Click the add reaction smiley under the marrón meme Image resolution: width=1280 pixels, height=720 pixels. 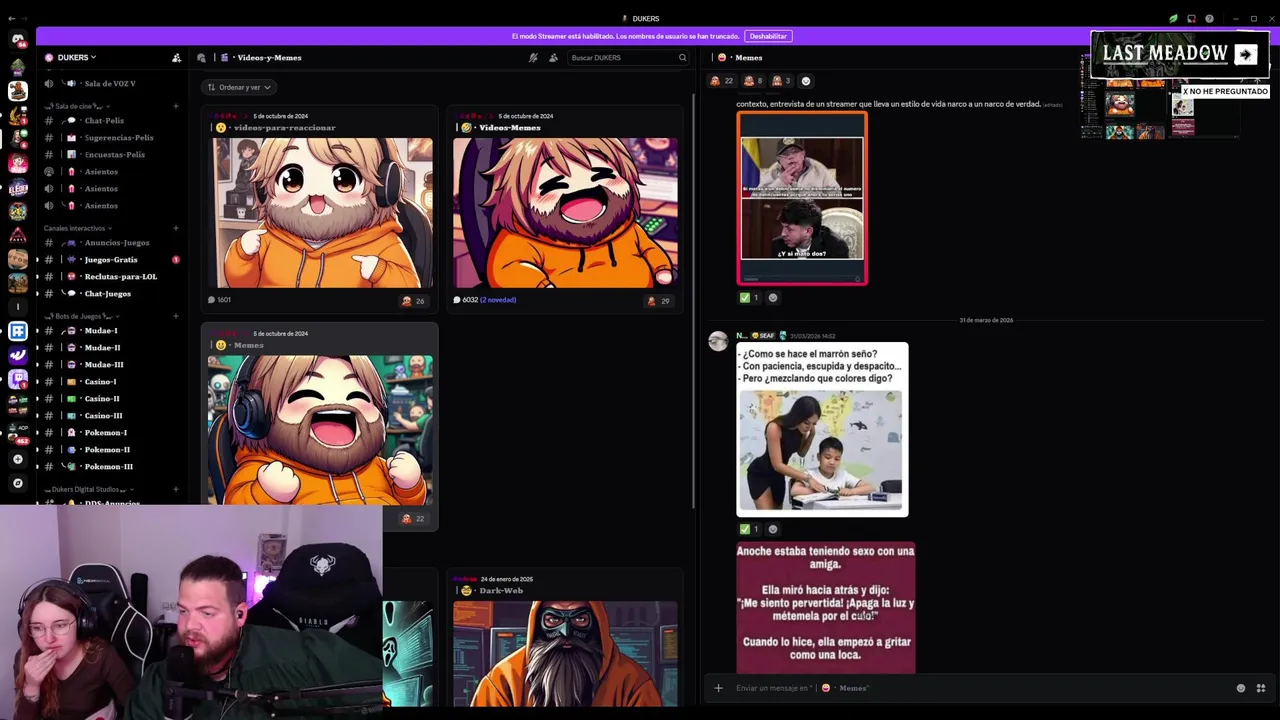[x=772, y=529]
